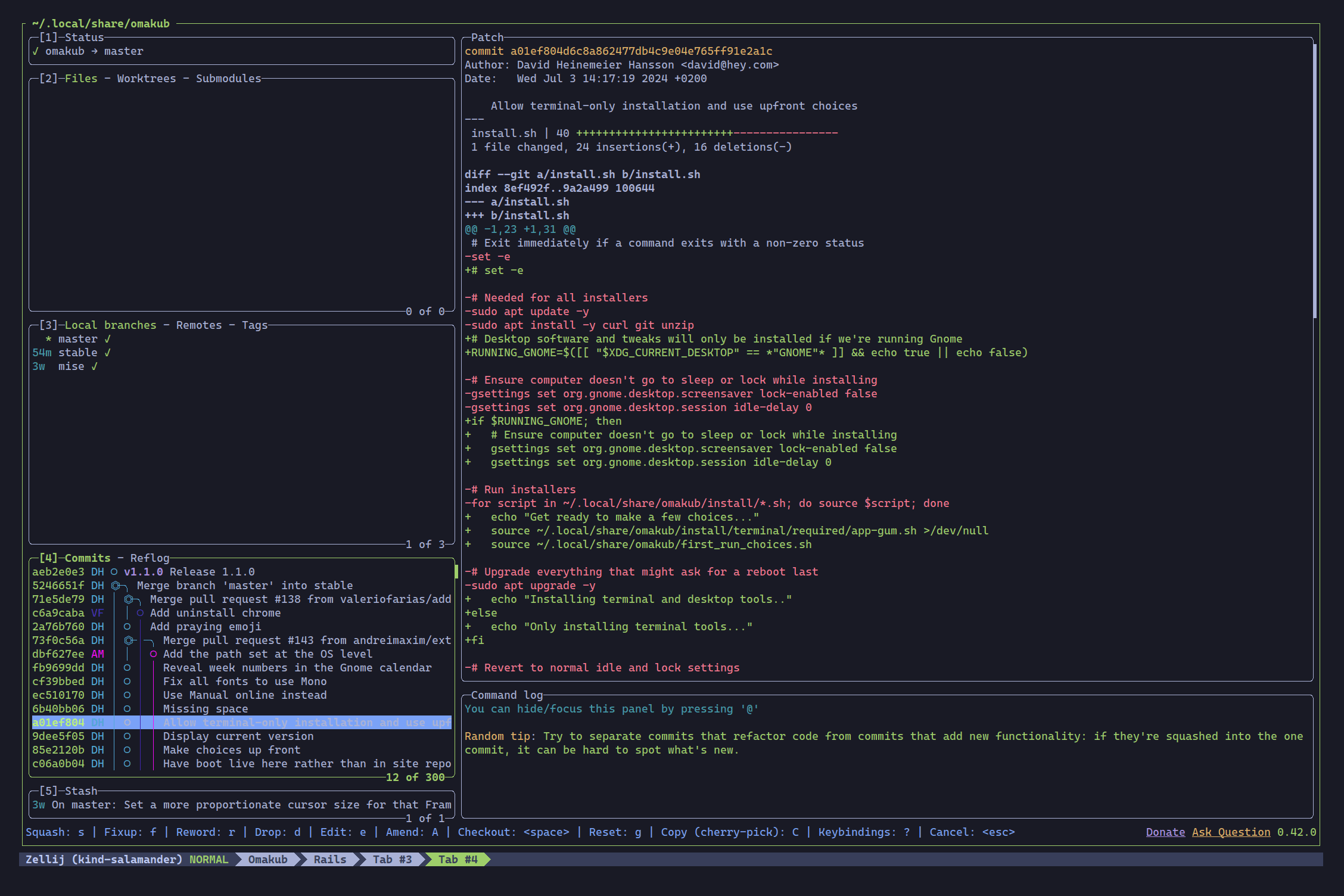The width and height of the screenshot is (1344, 896).
Task: Click the graph node of c6a9caba
Action: [140, 613]
